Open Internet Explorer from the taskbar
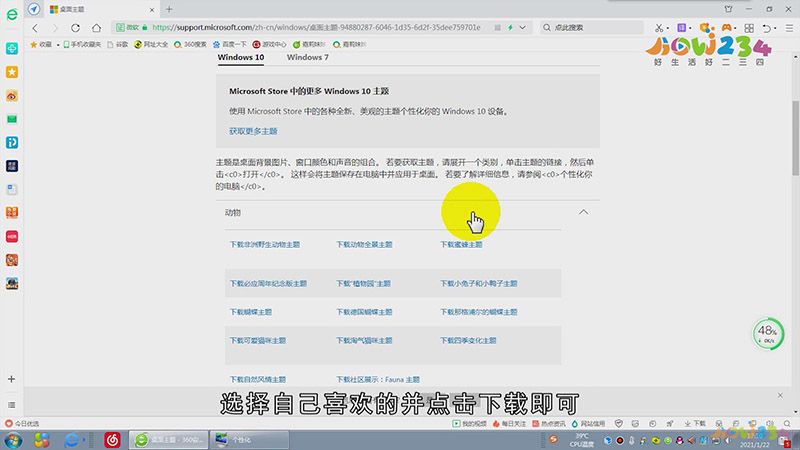This screenshot has height=450, width=800. [72, 440]
